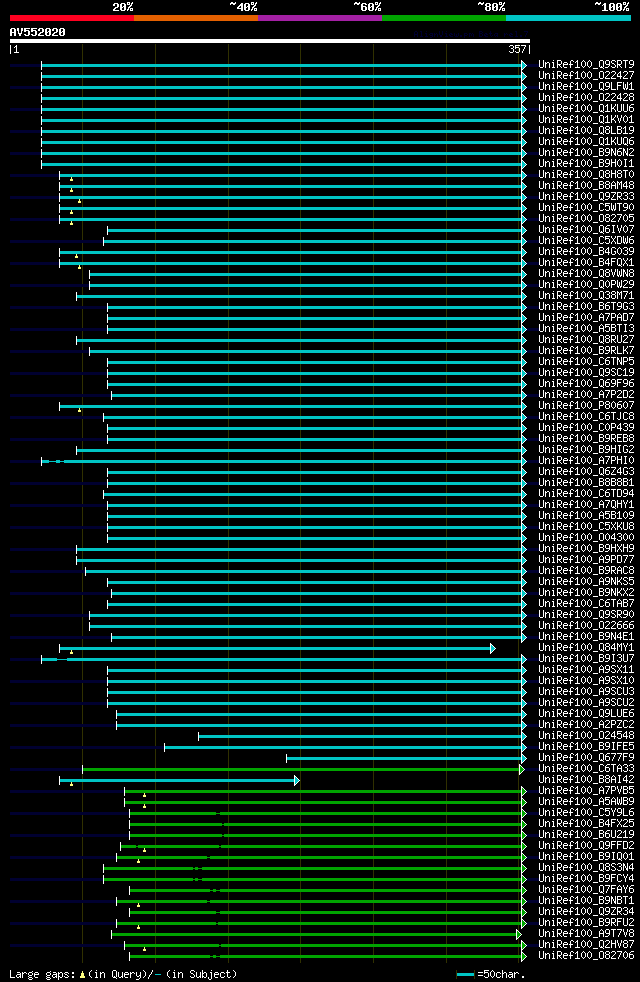Open the UniRef100_B6T9G3 hit
640x982 pixels.
(586, 306)
